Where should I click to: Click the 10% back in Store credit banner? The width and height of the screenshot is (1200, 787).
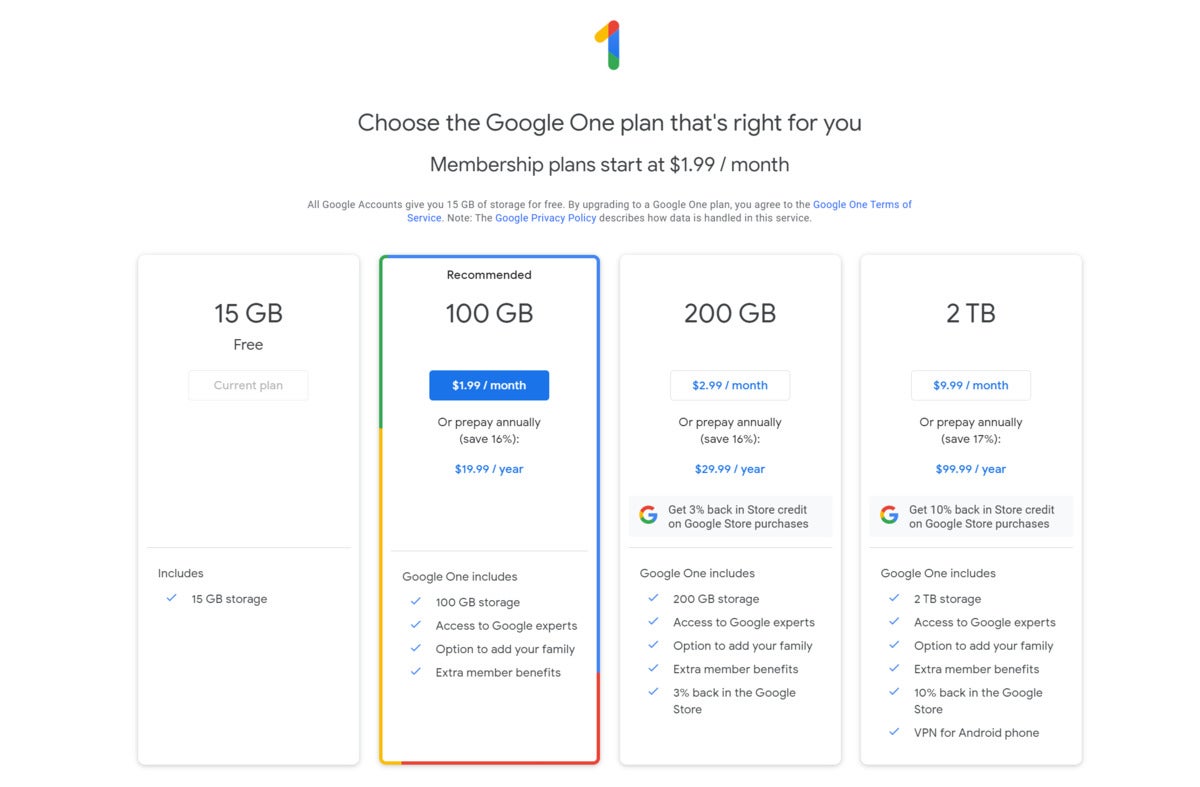971,516
